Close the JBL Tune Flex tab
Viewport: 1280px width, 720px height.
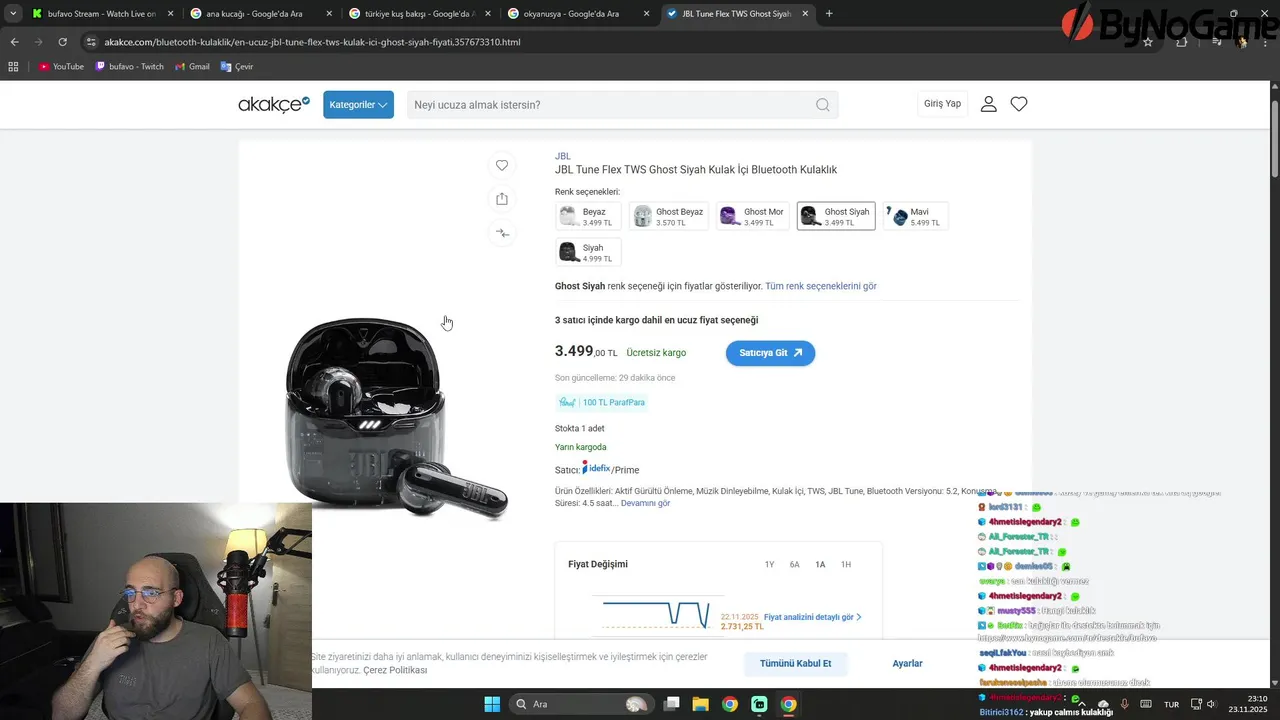pyautogui.click(x=806, y=14)
